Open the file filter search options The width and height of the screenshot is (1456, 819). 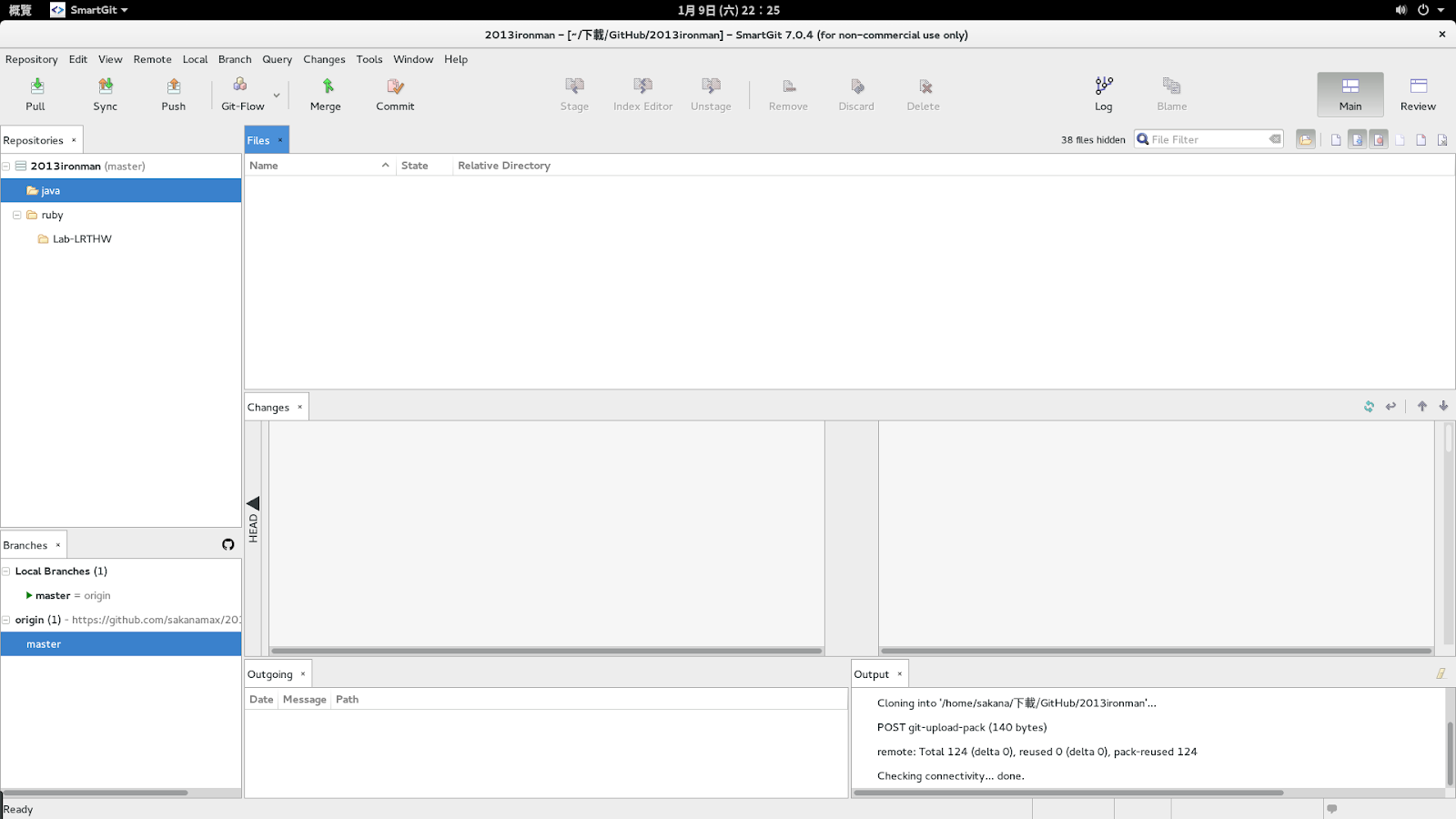[x=1143, y=139]
